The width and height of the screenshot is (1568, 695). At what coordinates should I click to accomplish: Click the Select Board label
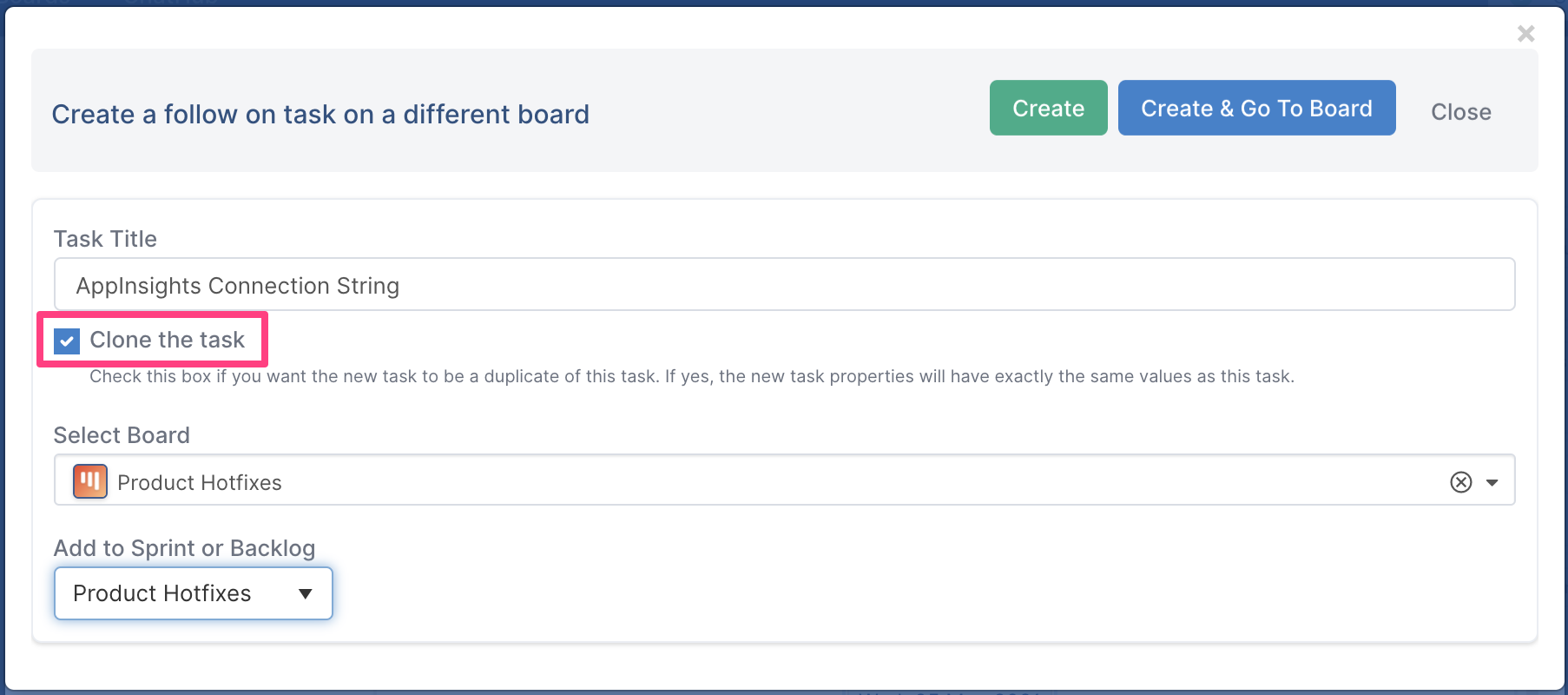pyautogui.click(x=122, y=435)
